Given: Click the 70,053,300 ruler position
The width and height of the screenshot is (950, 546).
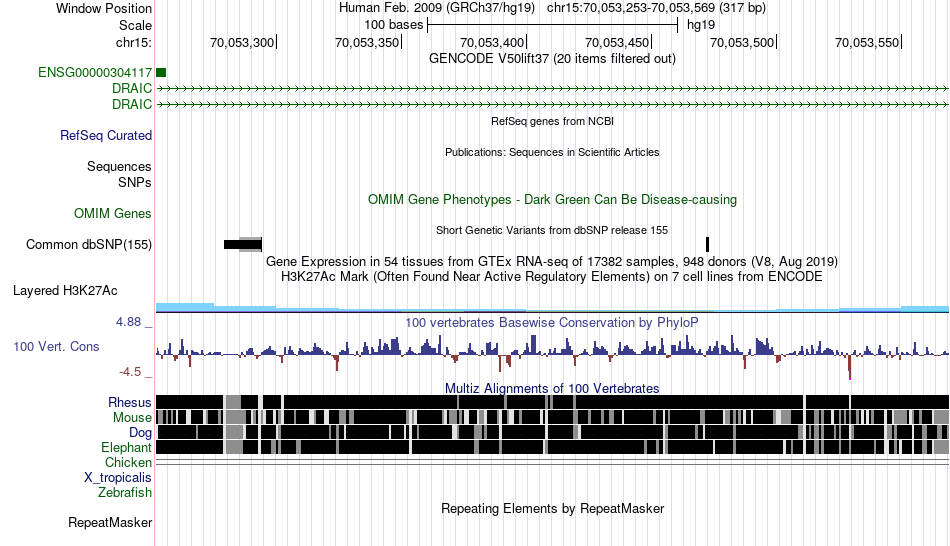Looking at the screenshot, I should 242,42.
